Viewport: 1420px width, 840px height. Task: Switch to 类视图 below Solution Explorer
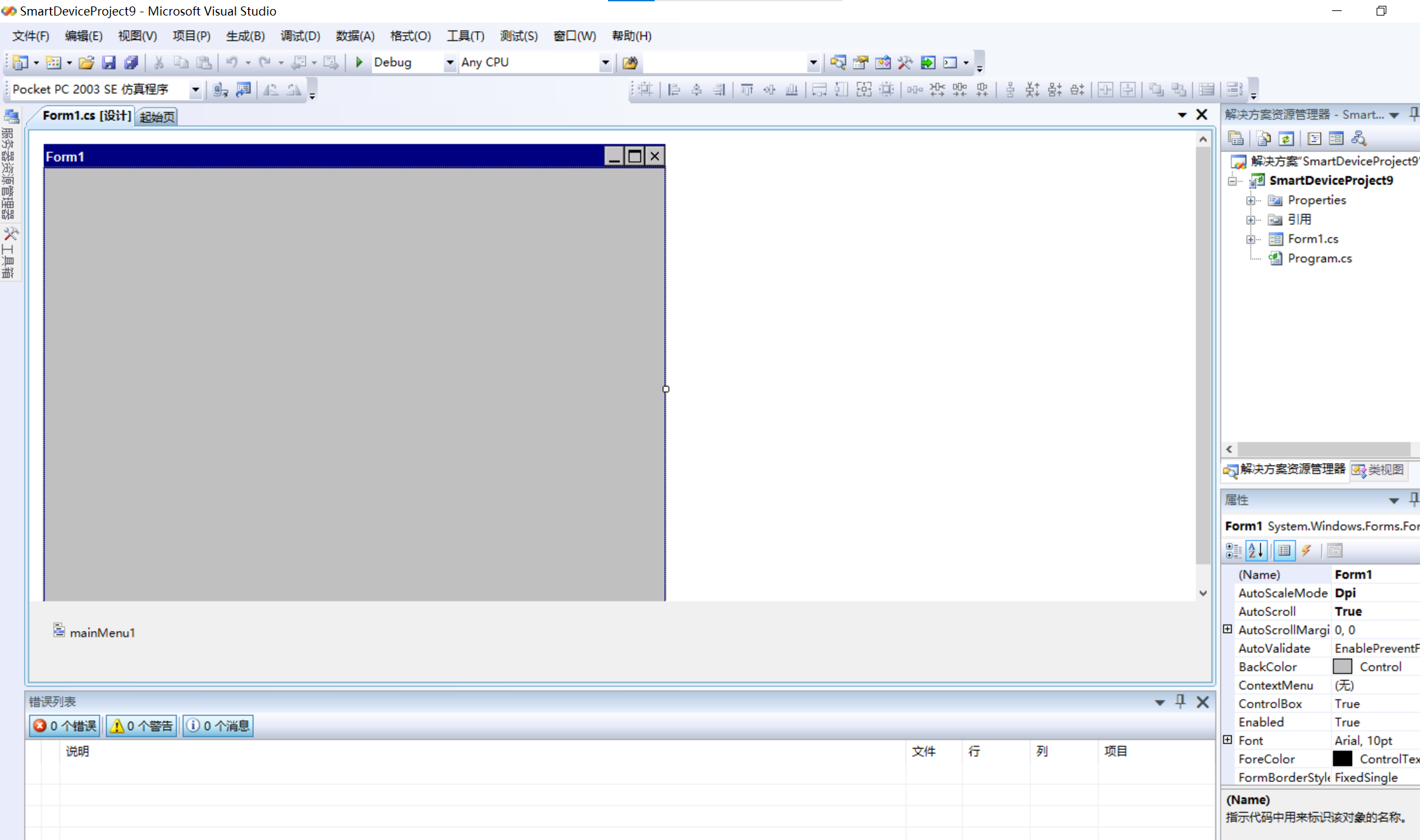point(1378,470)
